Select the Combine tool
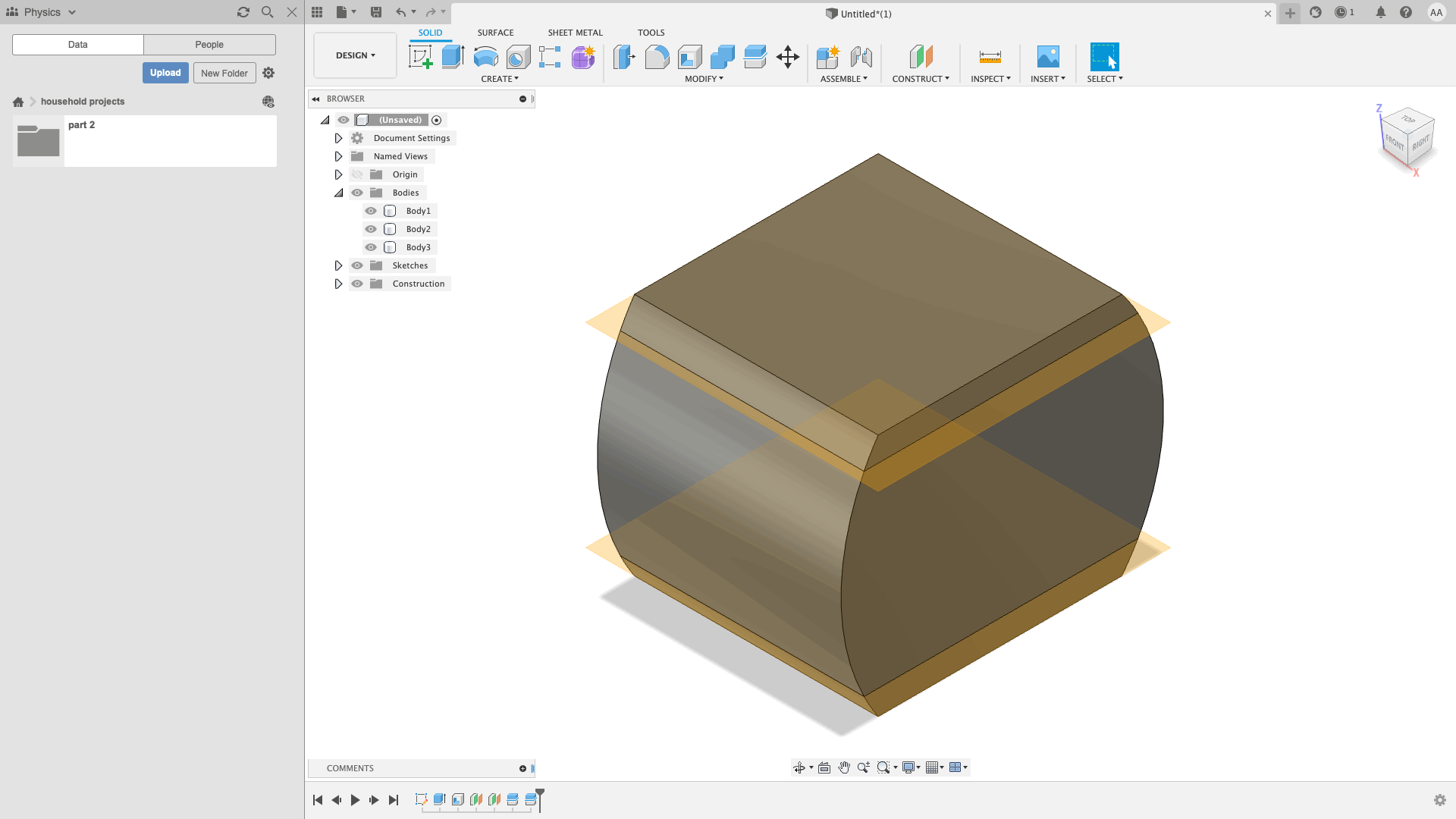Screen dimensions: 1456x819 (x=722, y=57)
